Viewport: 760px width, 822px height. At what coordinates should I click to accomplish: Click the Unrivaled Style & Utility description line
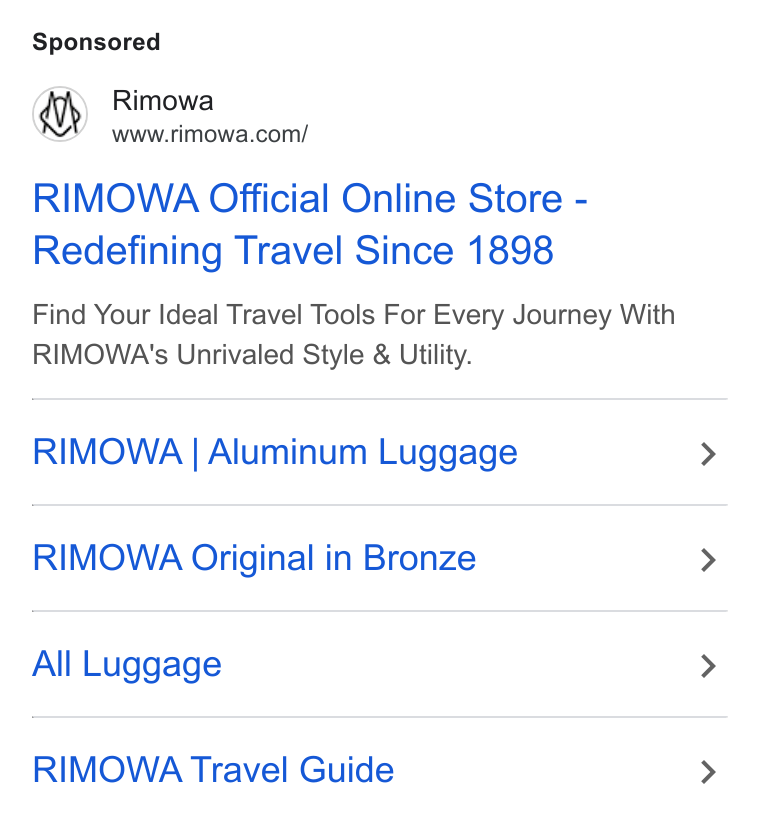252,355
